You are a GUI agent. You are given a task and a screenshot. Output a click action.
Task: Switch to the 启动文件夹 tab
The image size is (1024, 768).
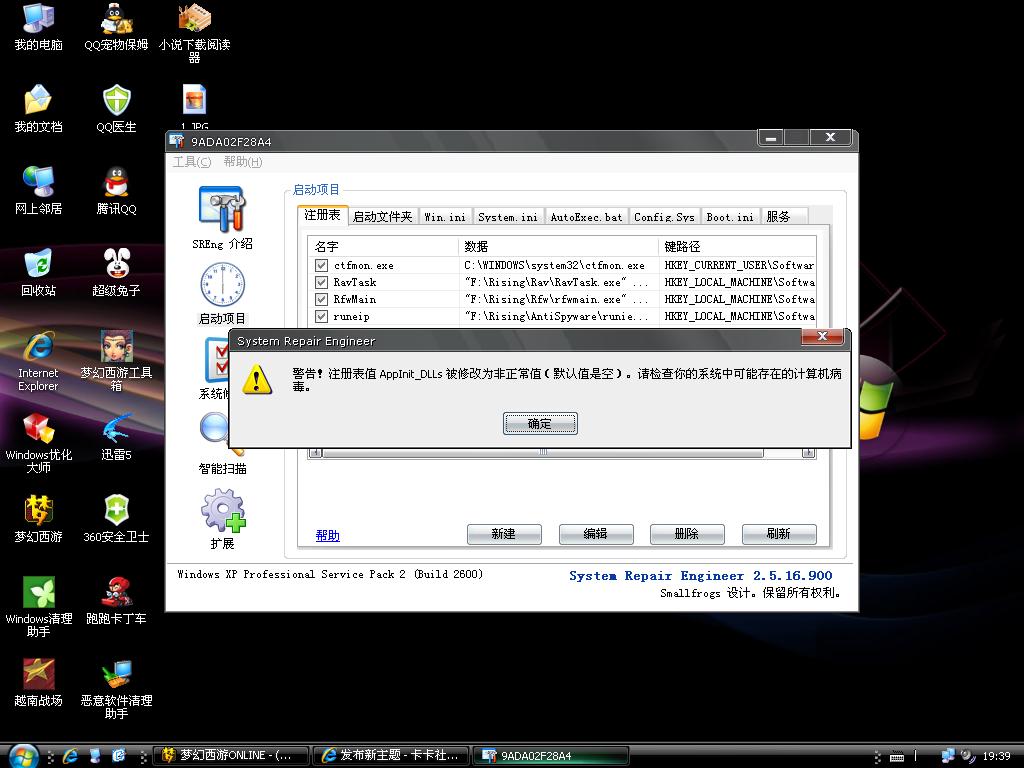[383, 217]
